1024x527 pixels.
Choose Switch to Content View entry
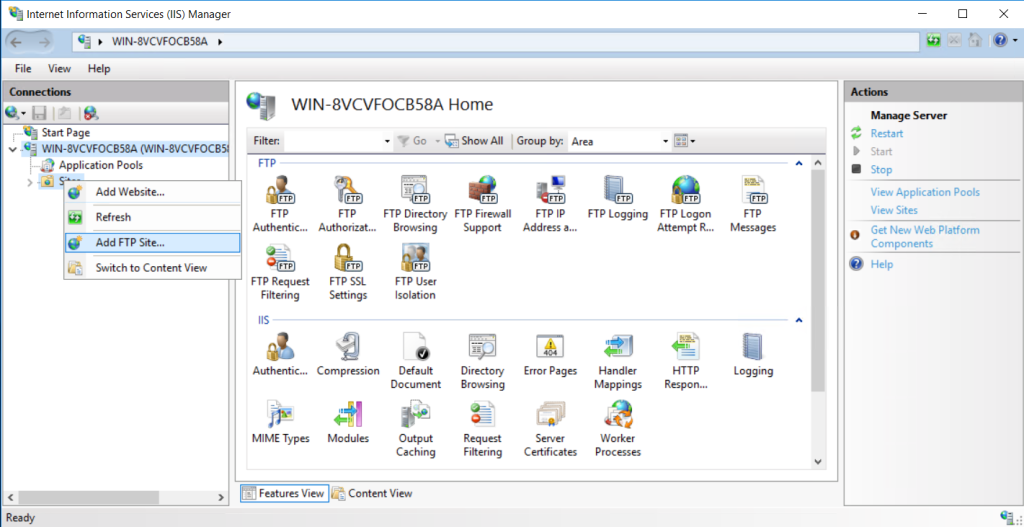point(153,268)
